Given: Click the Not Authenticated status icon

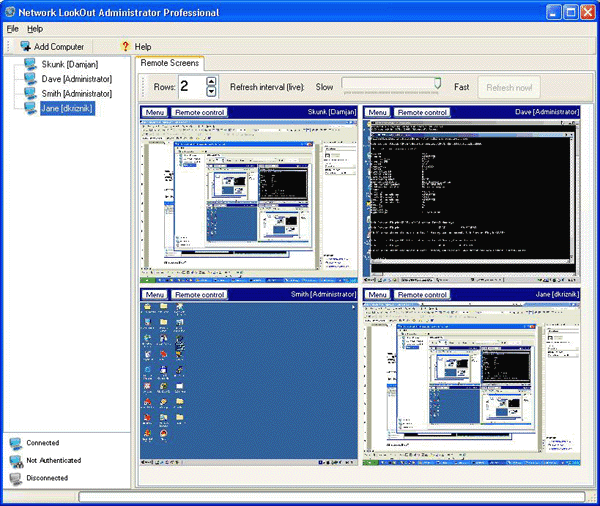Looking at the screenshot, I should tap(15, 461).
